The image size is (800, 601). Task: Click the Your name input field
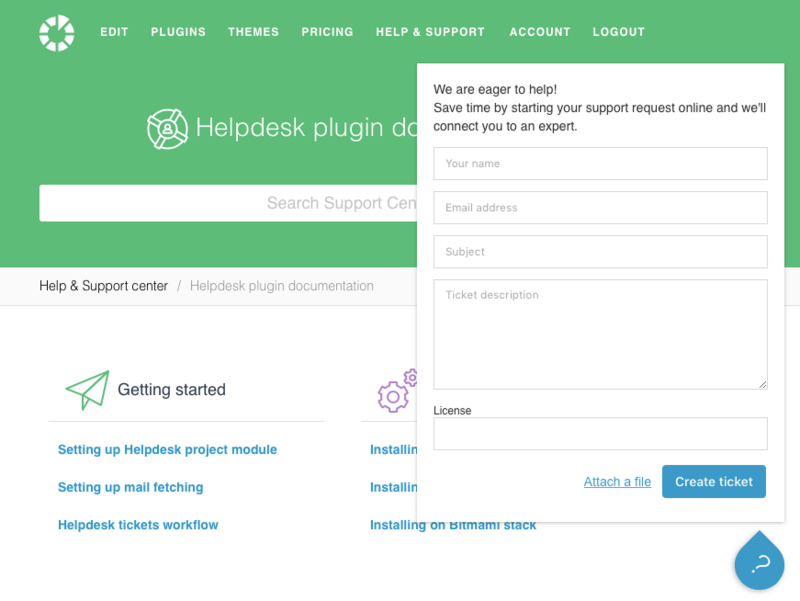[x=600, y=163]
